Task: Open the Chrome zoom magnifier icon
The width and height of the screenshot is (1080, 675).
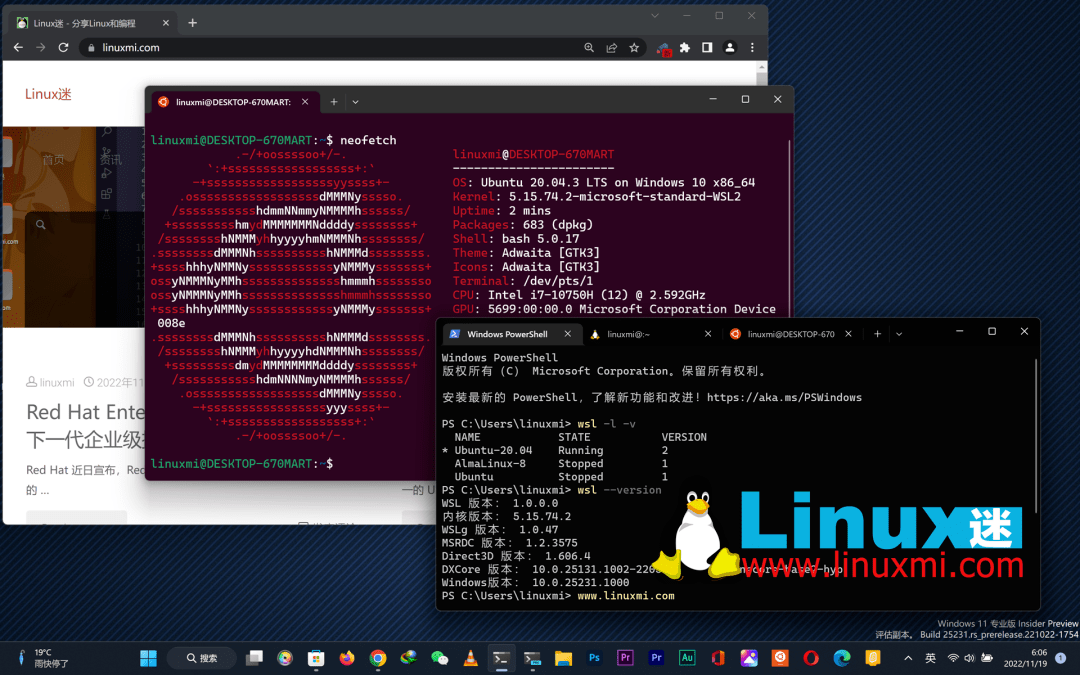Action: (589, 48)
